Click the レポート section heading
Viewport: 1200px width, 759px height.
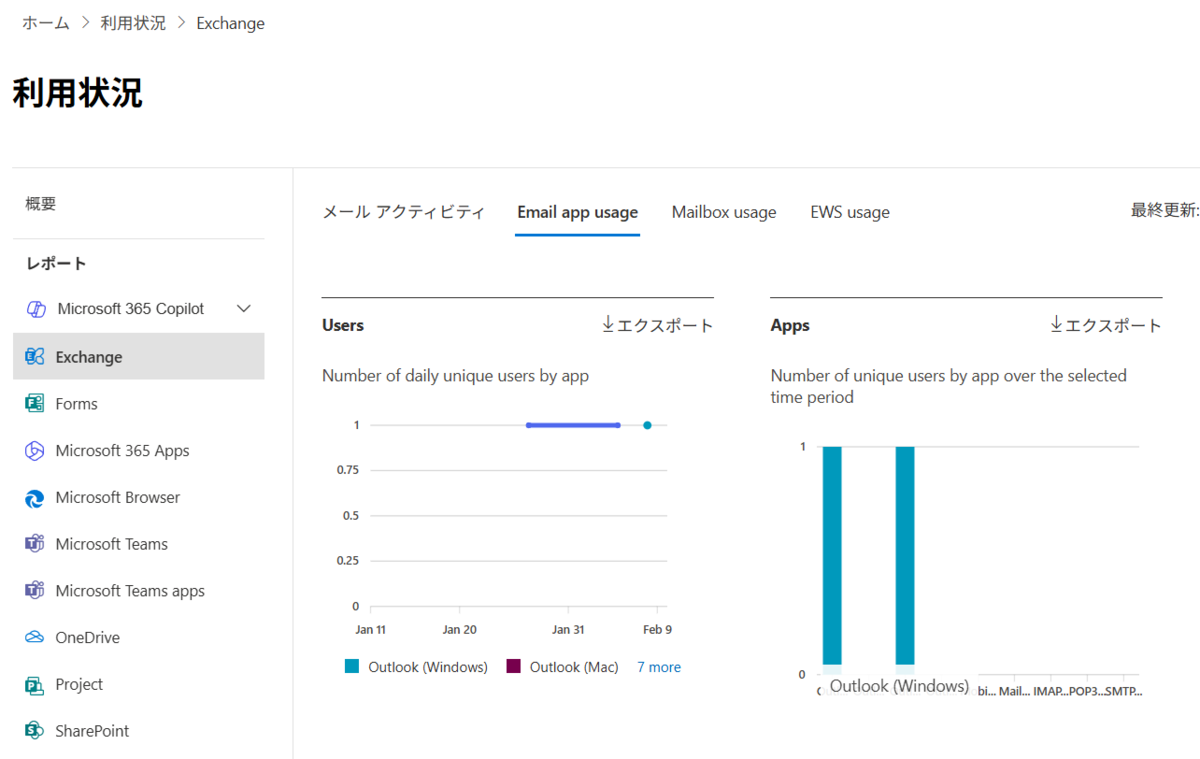(56, 264)
